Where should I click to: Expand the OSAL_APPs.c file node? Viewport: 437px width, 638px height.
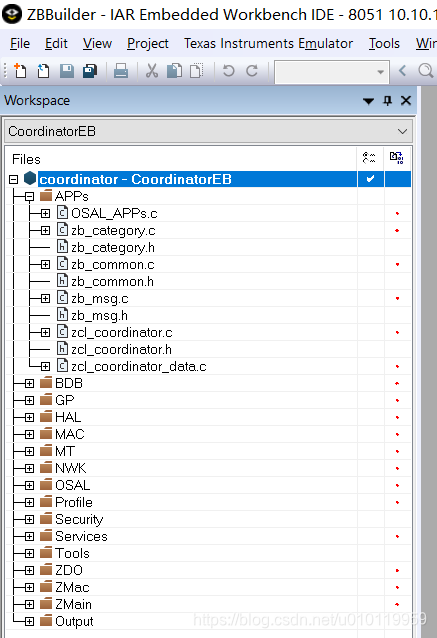46,214
